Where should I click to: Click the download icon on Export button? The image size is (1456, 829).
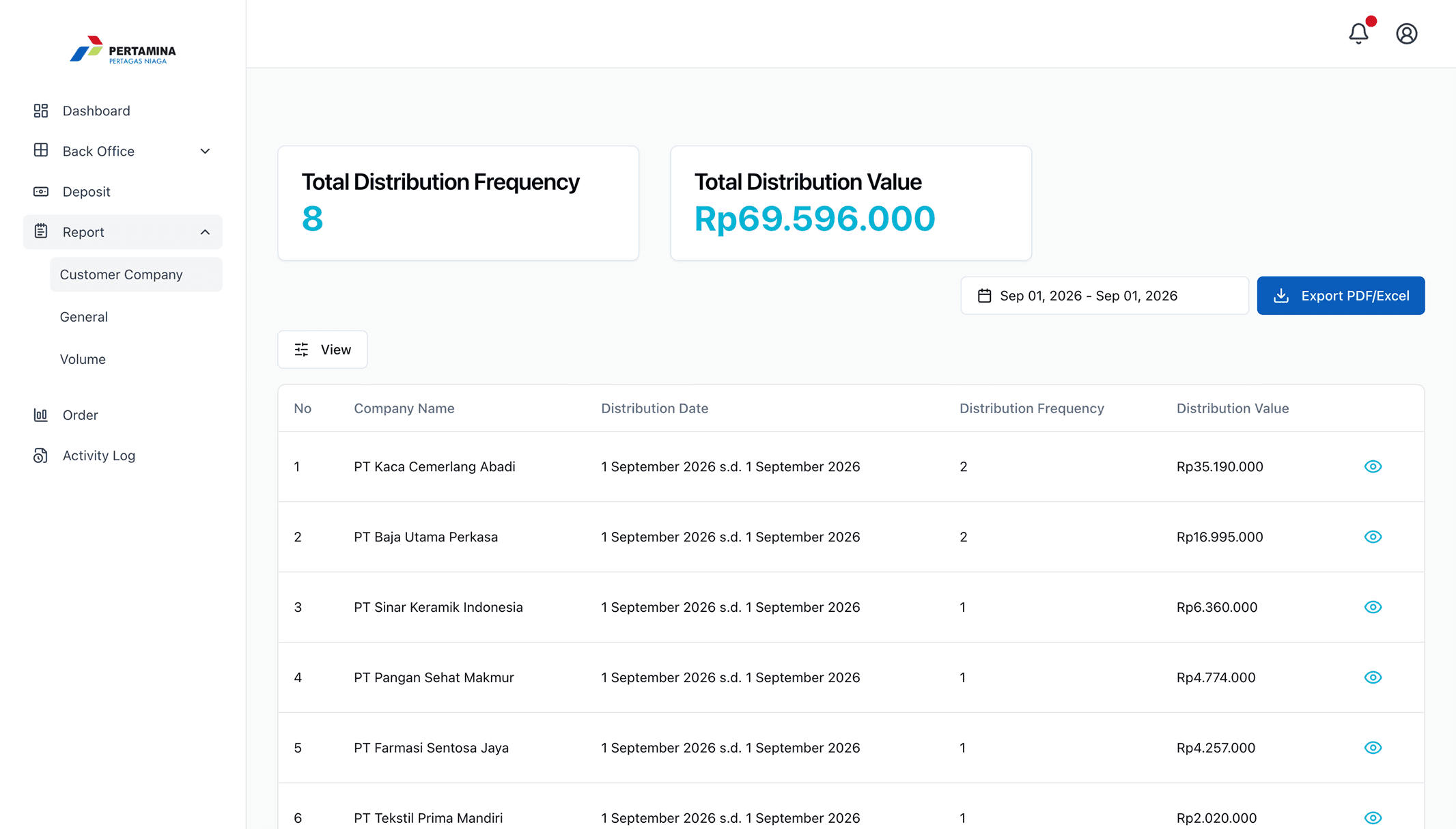pos(1281,296)
